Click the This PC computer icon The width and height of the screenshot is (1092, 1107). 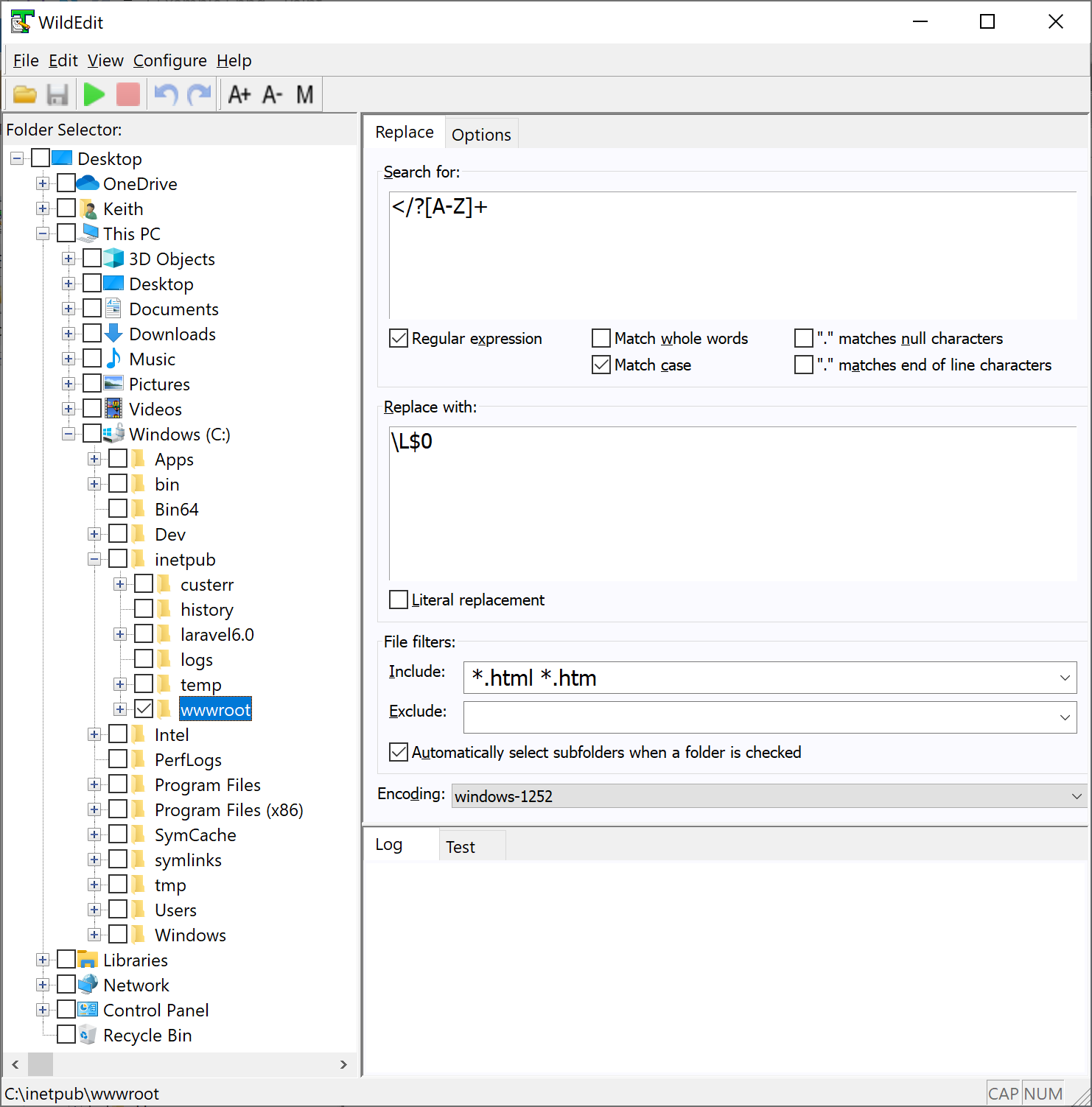pos(89,233)
